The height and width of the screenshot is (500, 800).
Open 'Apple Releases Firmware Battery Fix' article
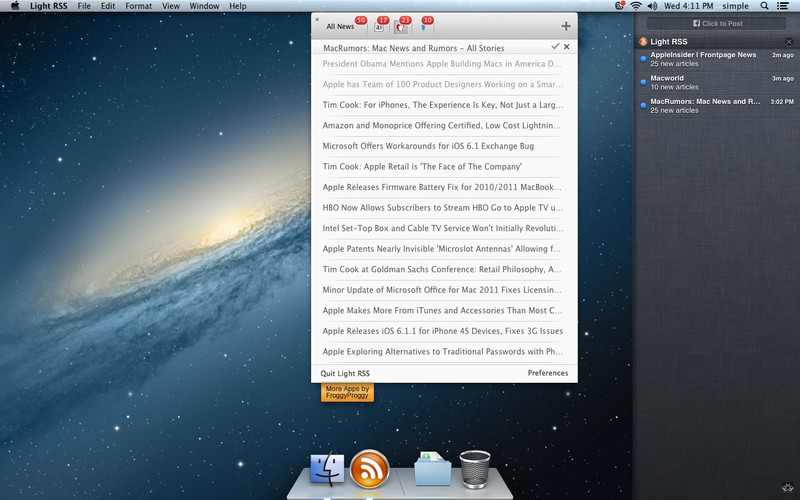point(442,187)
